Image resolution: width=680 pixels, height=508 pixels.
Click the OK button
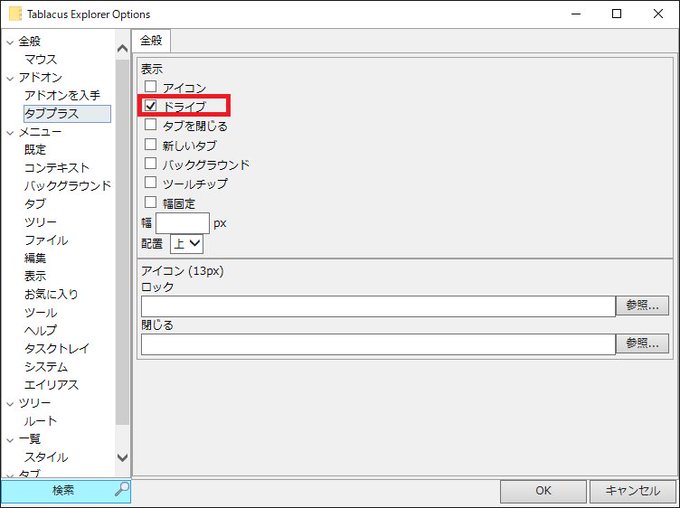tap(543, 491)
